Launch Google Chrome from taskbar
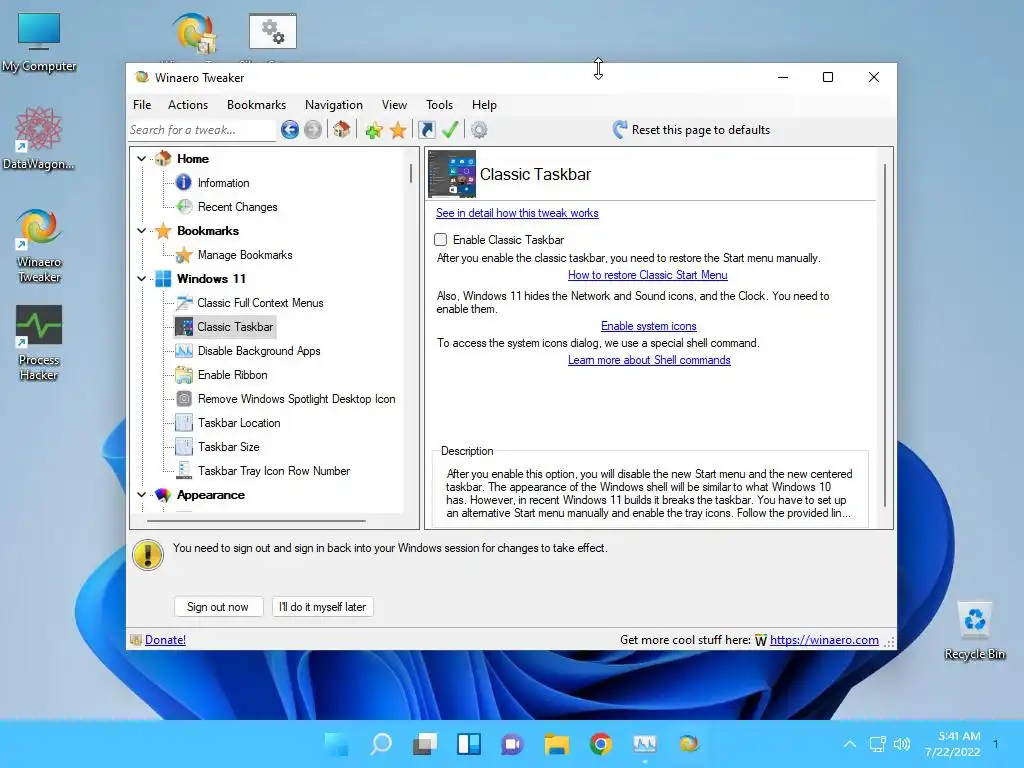 click(601, 744)
